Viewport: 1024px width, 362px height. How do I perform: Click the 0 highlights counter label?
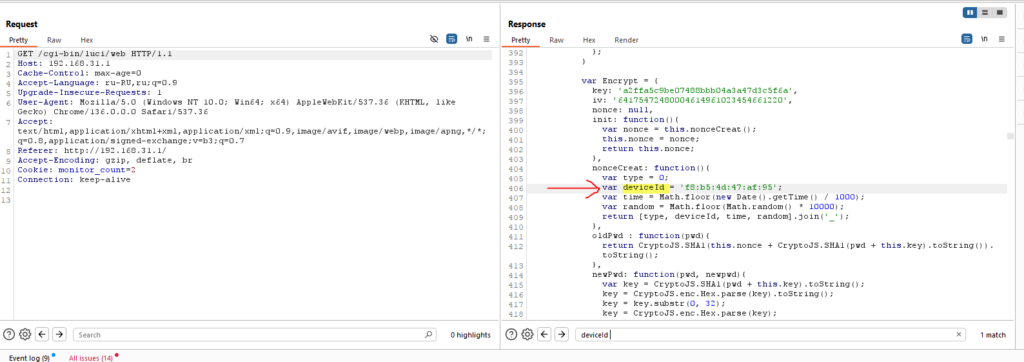(470, 335)
